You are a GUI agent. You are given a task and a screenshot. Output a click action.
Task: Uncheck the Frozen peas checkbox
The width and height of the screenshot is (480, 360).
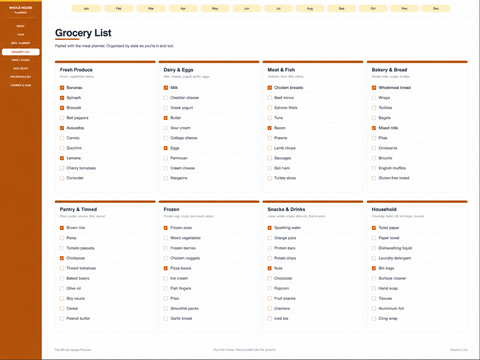pyautogui.click(x=166, y=228)
